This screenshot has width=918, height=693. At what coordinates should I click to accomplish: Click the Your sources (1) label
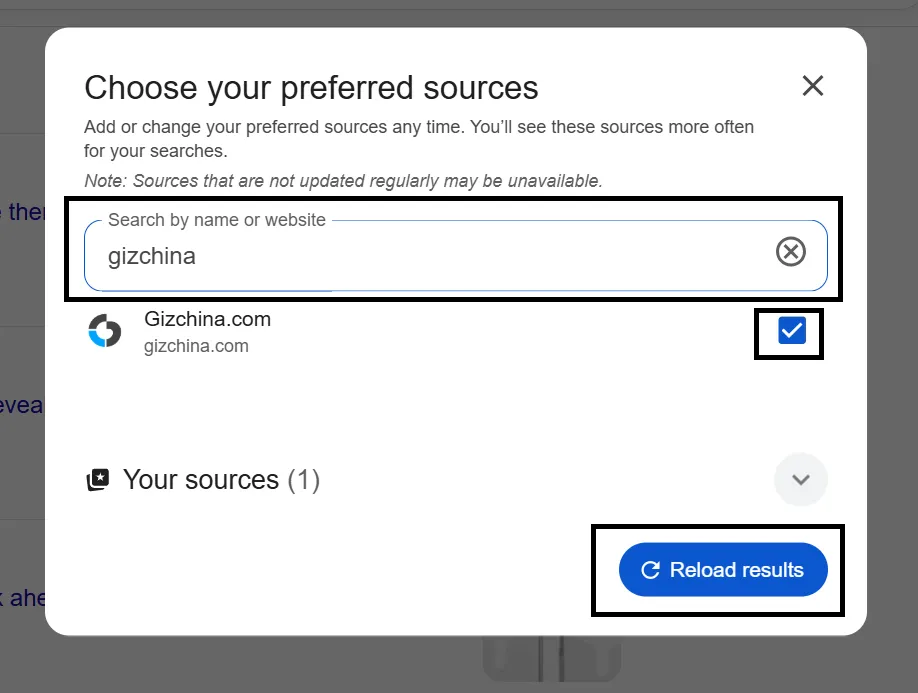[221, 480]
